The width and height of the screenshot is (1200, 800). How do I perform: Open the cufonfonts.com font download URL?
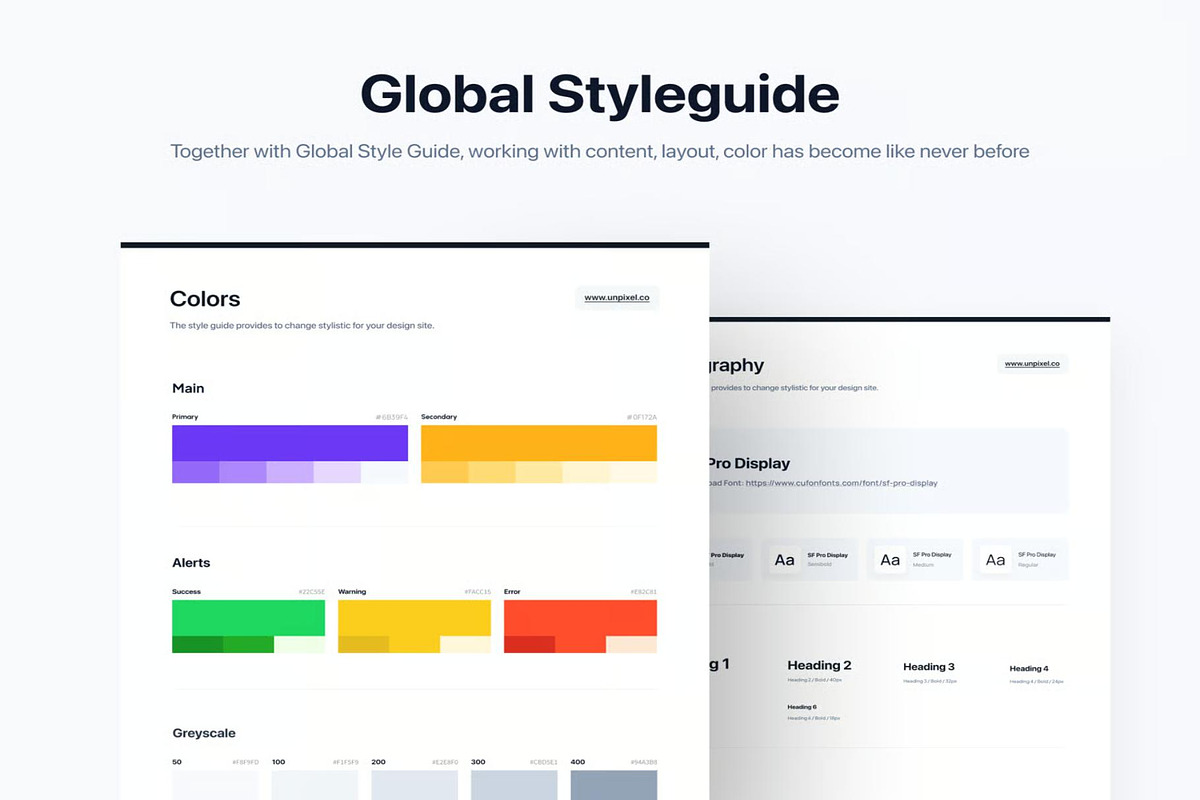[841, 483]
